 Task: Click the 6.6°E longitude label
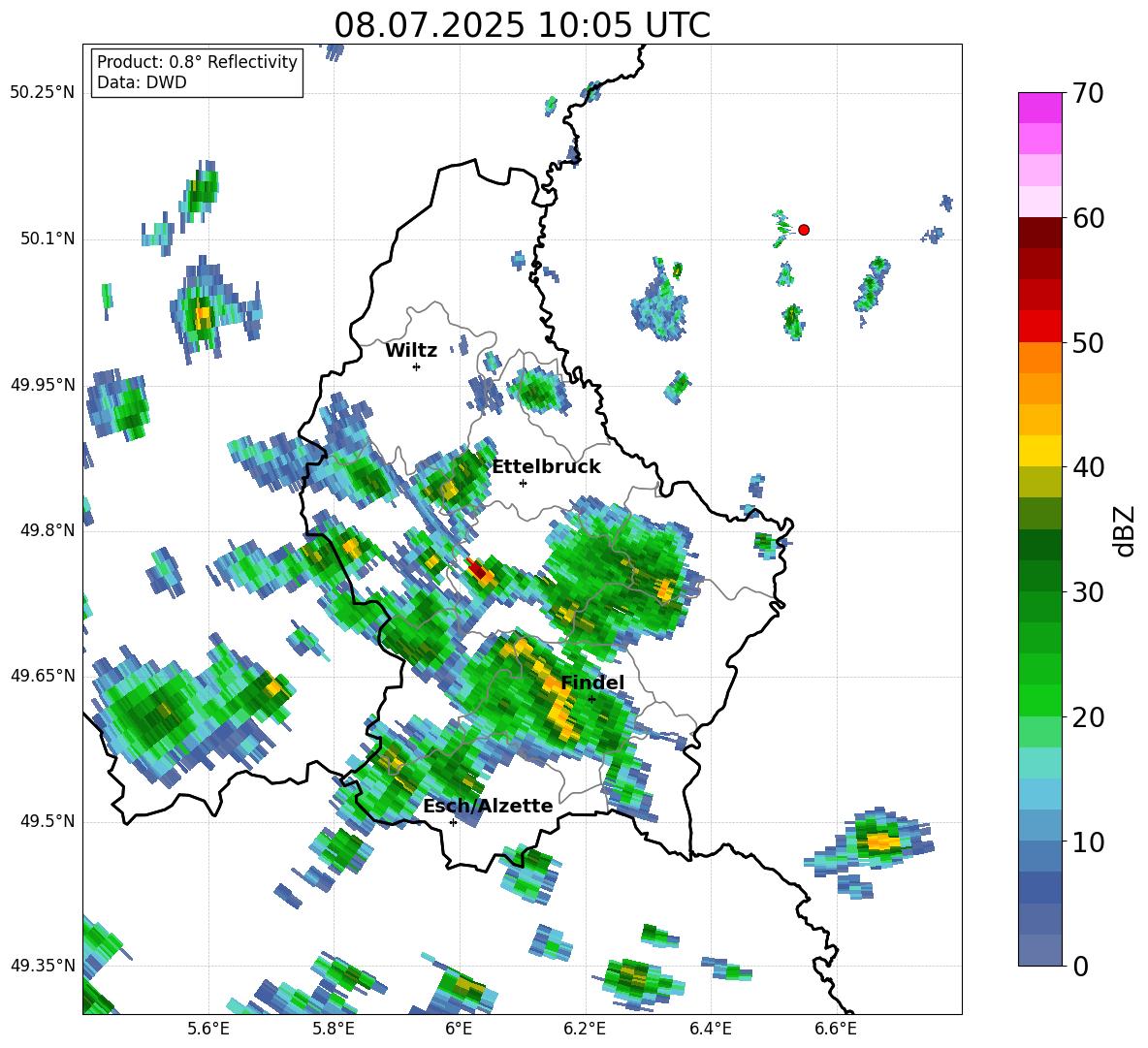pos(836,1029)
